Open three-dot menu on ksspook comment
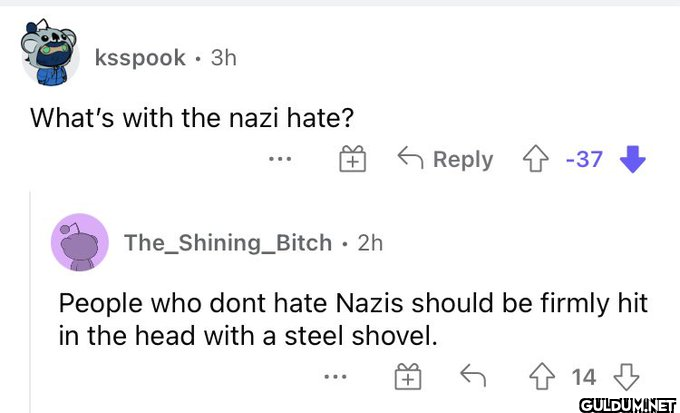Viewport: 680px width, 413px height. click(280, 159)
